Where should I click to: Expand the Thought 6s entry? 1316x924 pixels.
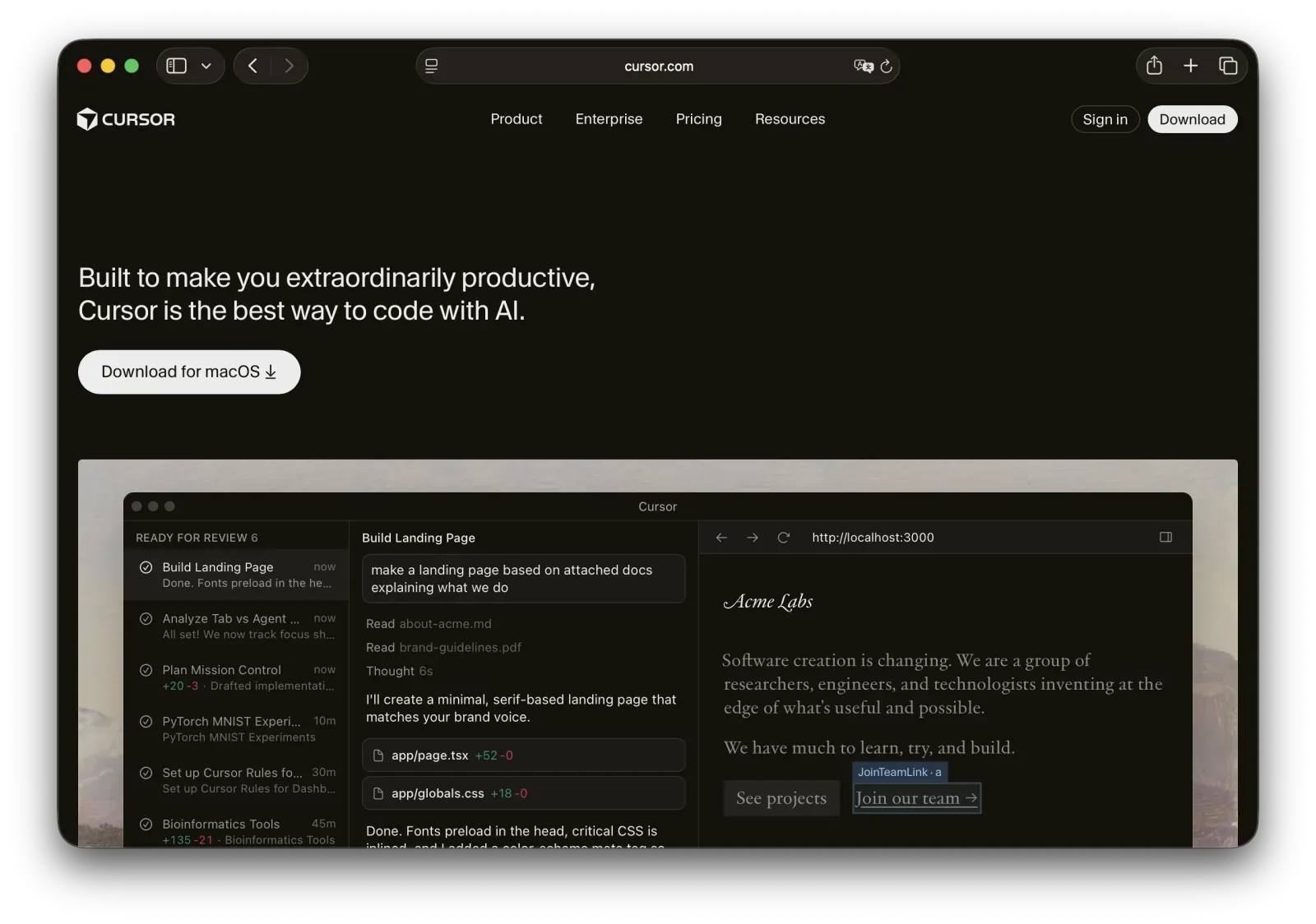click(x=399, y=671)
